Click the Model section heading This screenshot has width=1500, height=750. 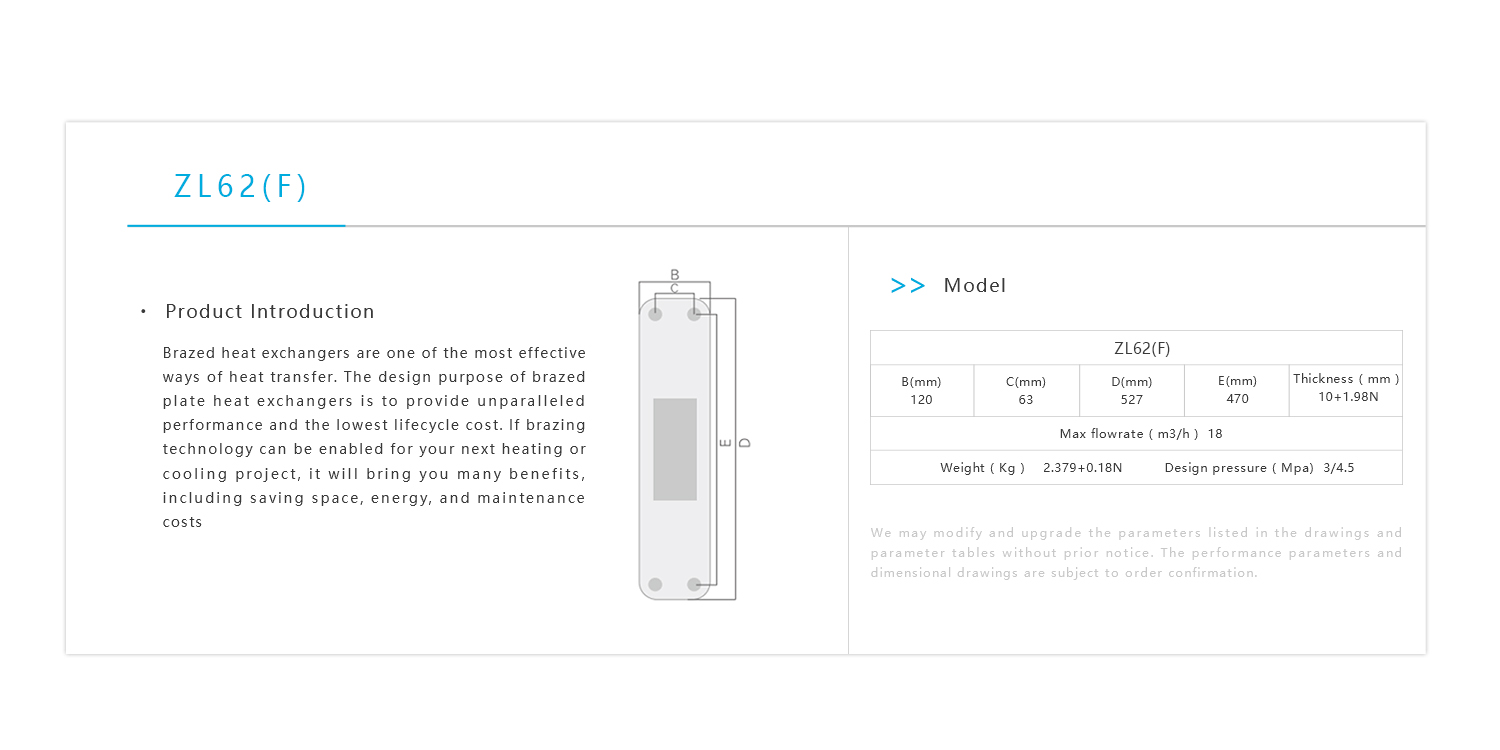(975, 286)
